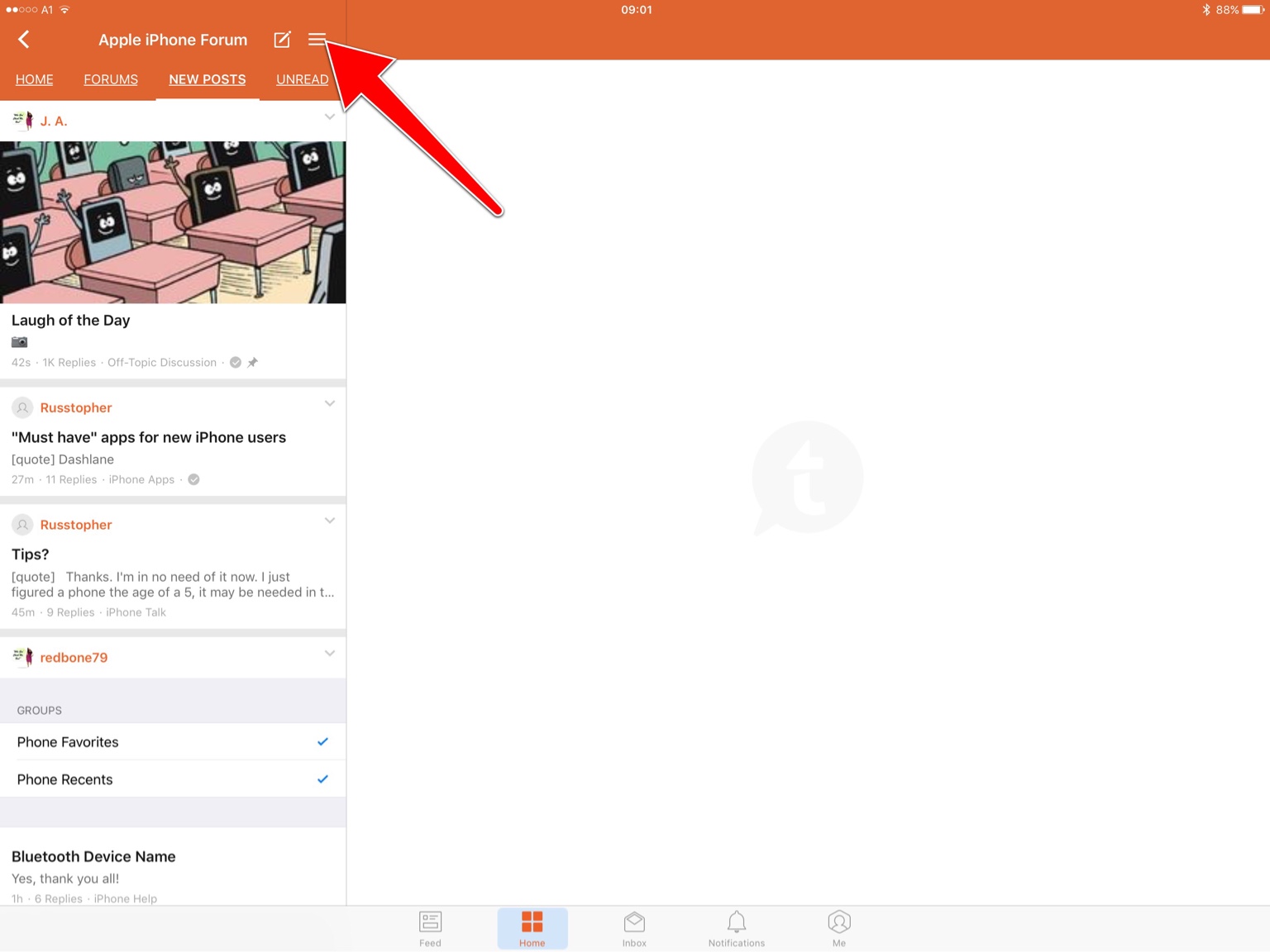1270x952 pixels.
Task: Expand options chevron on J. A. post
Action: [x=330, y=117]
